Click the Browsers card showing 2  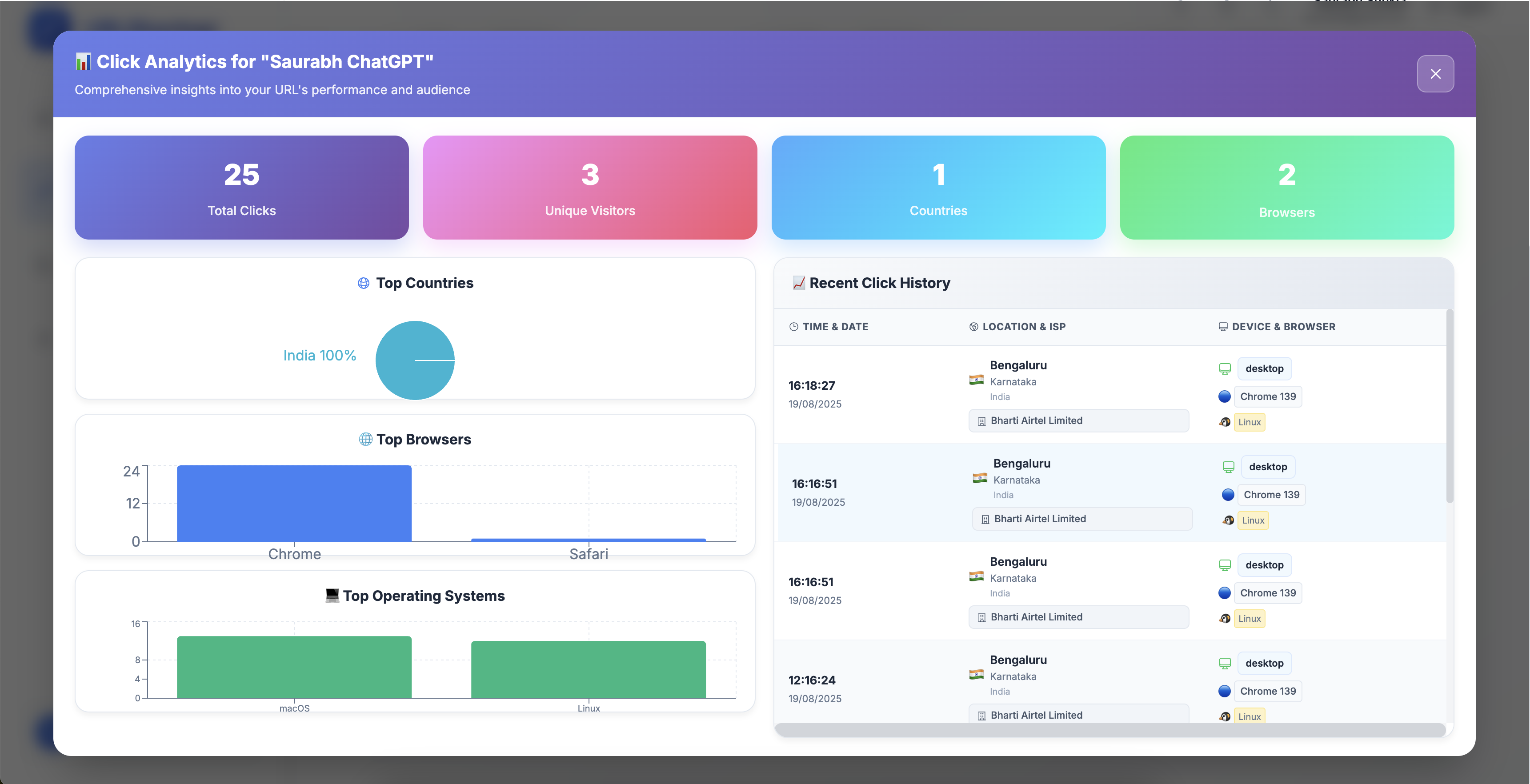[1287, 188]
